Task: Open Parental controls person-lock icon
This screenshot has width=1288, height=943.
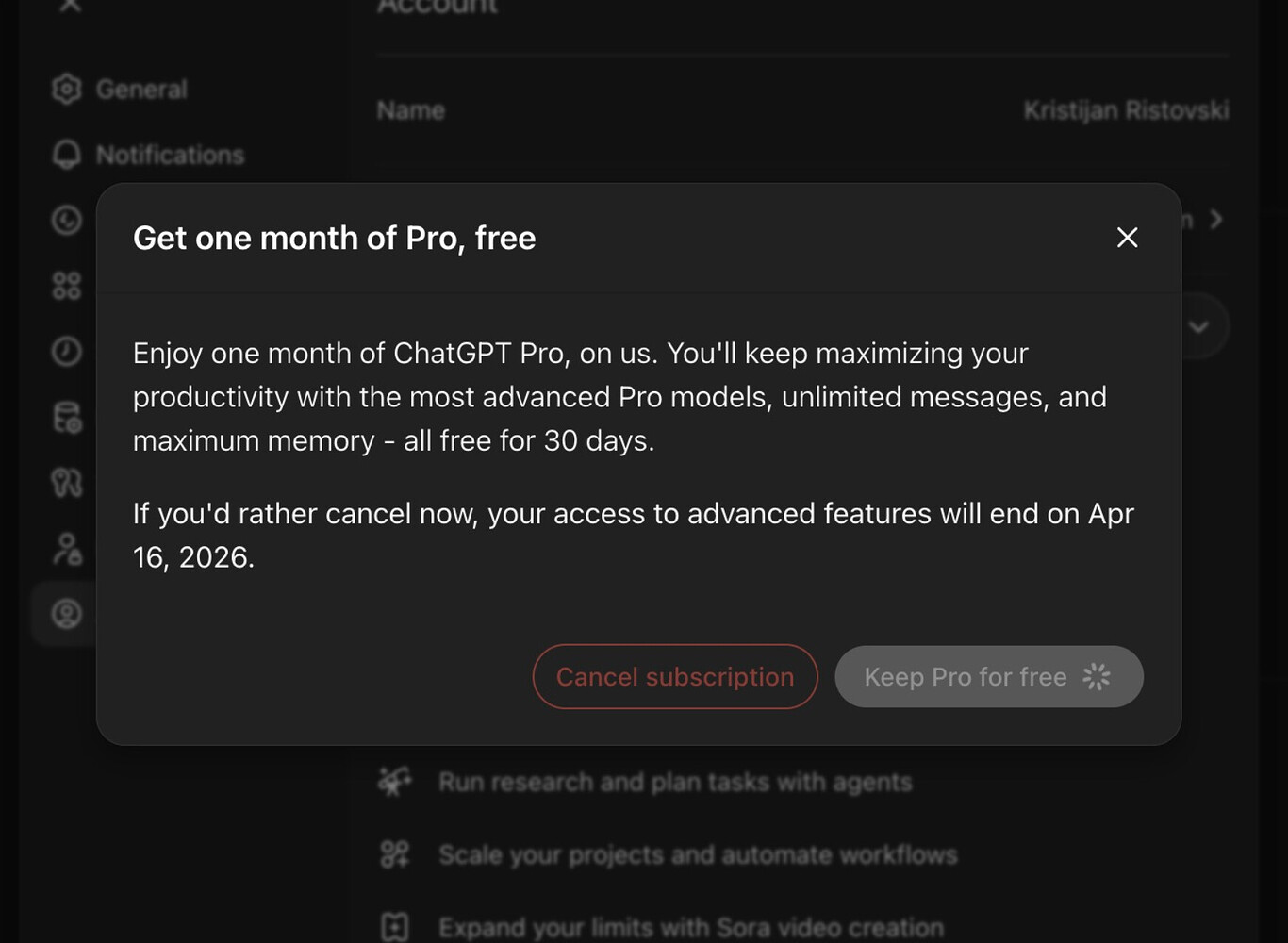Action: pyautogui.click(x=66, y=548)
